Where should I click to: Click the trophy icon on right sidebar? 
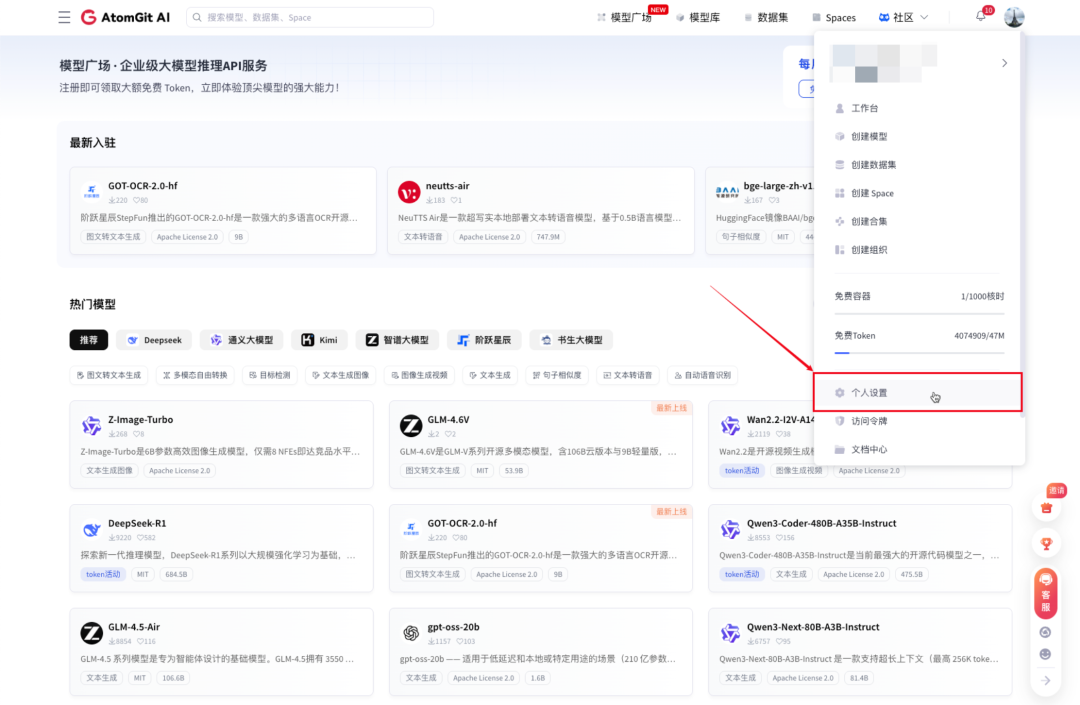click(x=1046, y=543)
